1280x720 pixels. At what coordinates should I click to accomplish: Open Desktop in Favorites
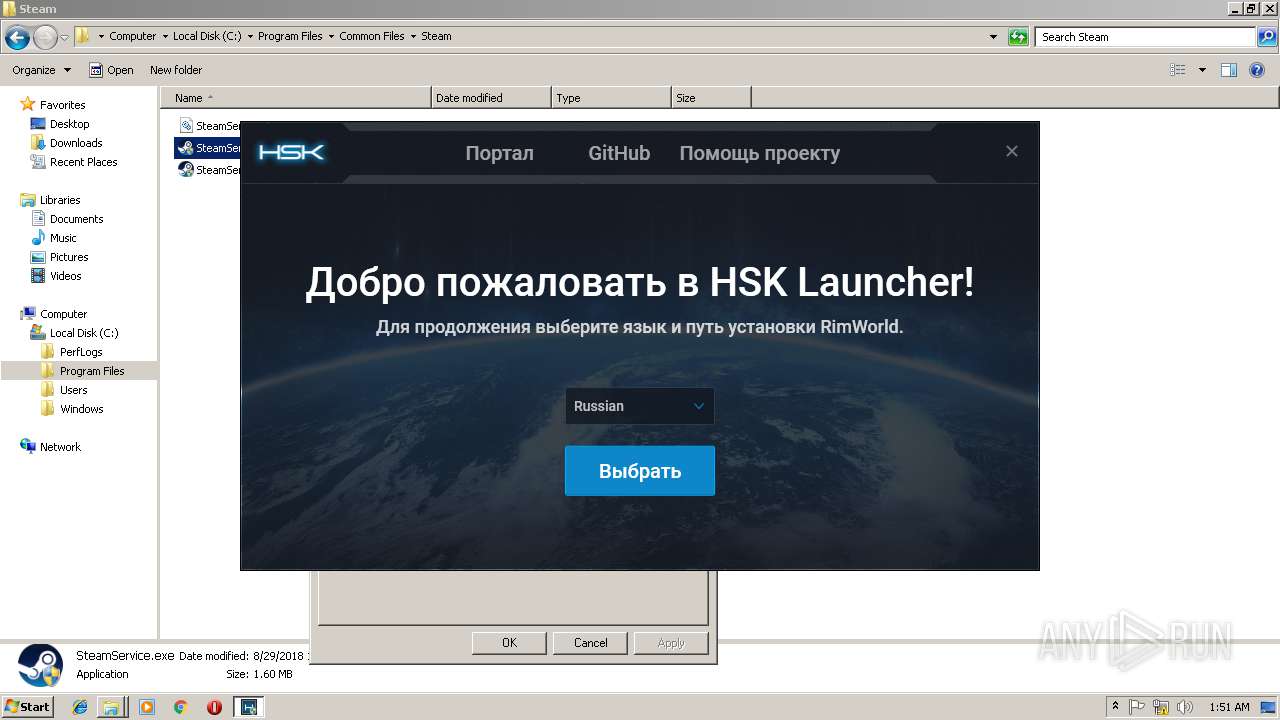click(69, 124)
